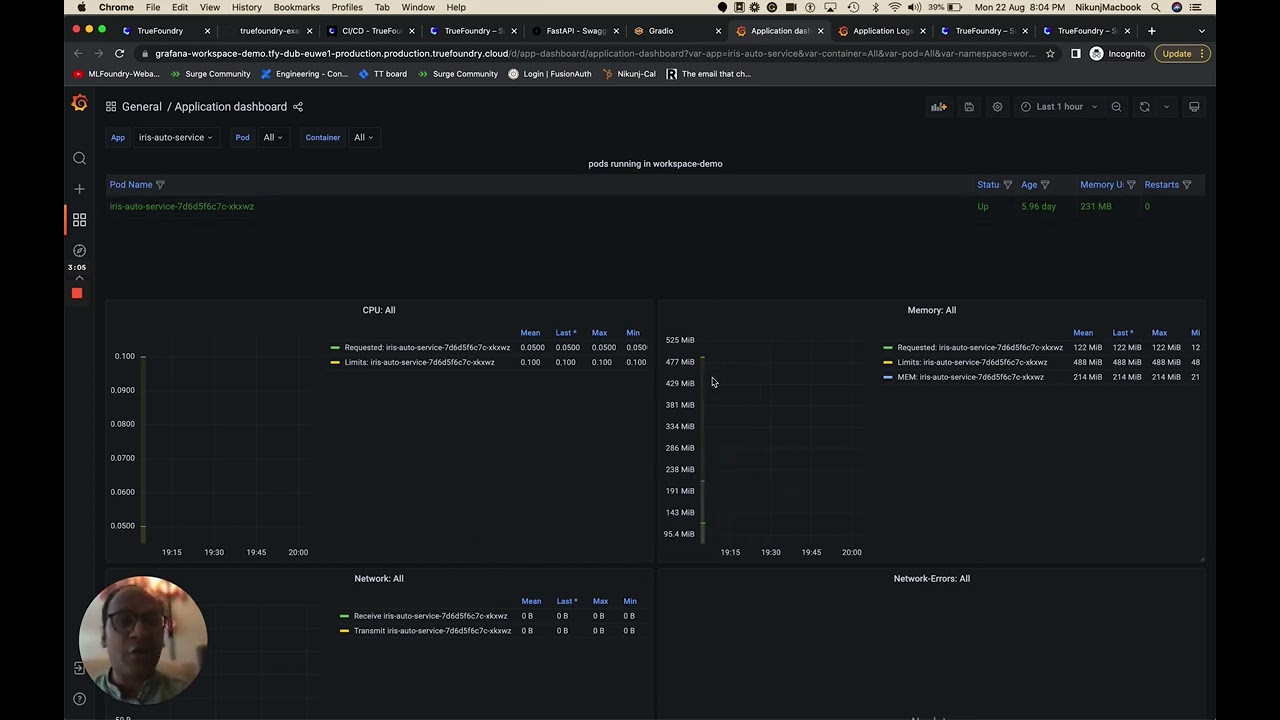
Task: Go to the General folder breadcrumb
Action: [141, 107]
